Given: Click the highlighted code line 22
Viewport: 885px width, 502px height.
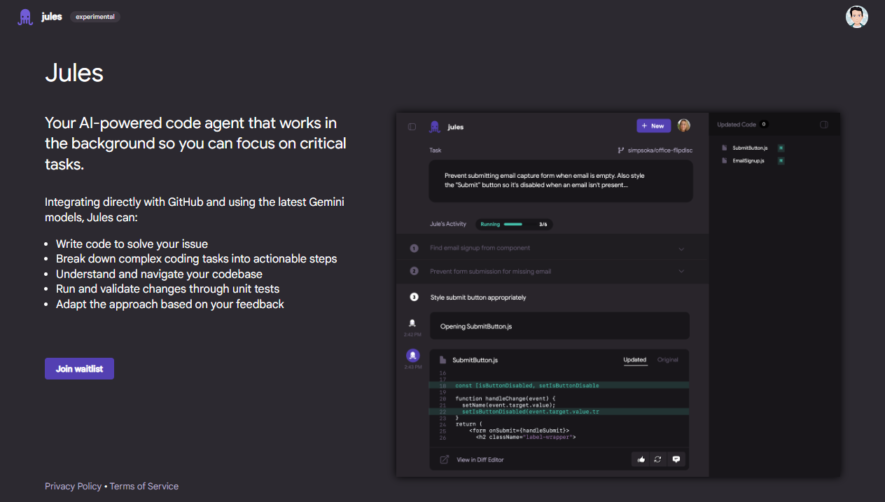Looking at the screenshot, I should click(559, 412).
